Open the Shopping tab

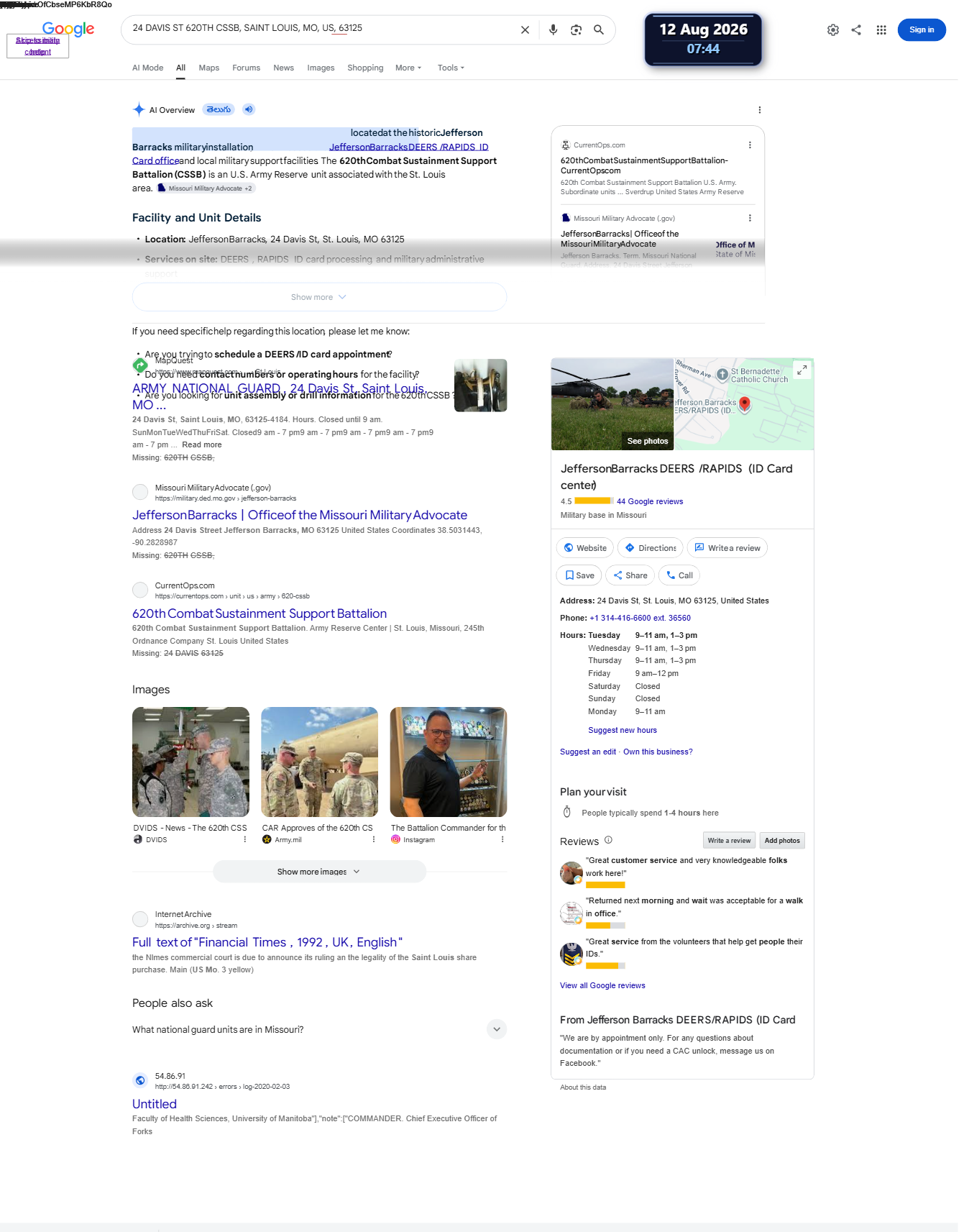click(365, 68)
